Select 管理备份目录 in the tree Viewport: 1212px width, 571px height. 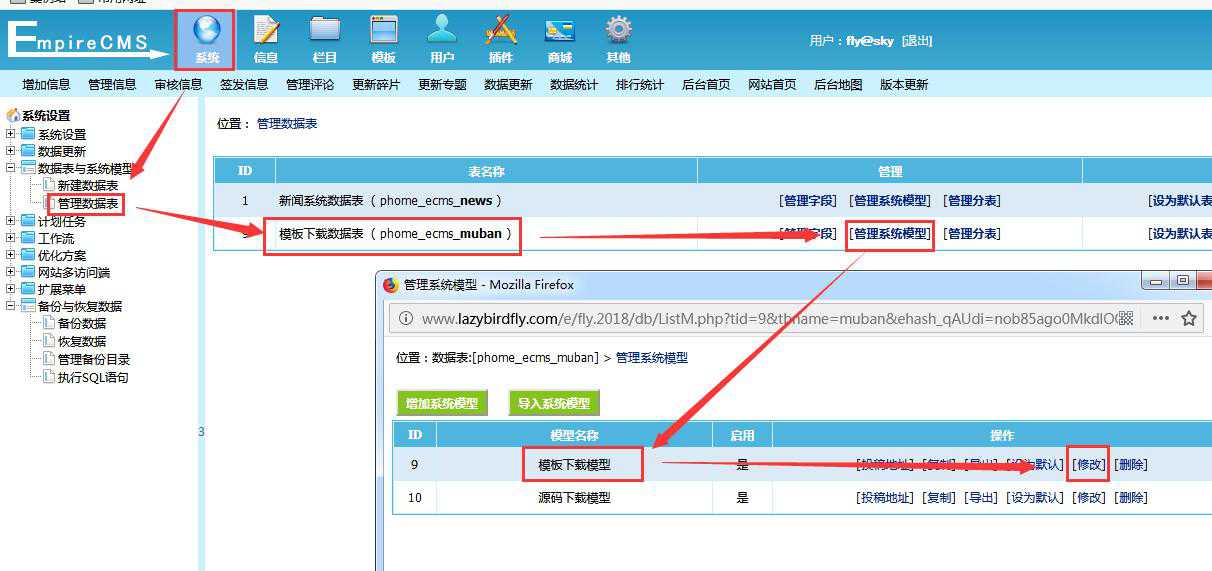[x=94, y=359]
